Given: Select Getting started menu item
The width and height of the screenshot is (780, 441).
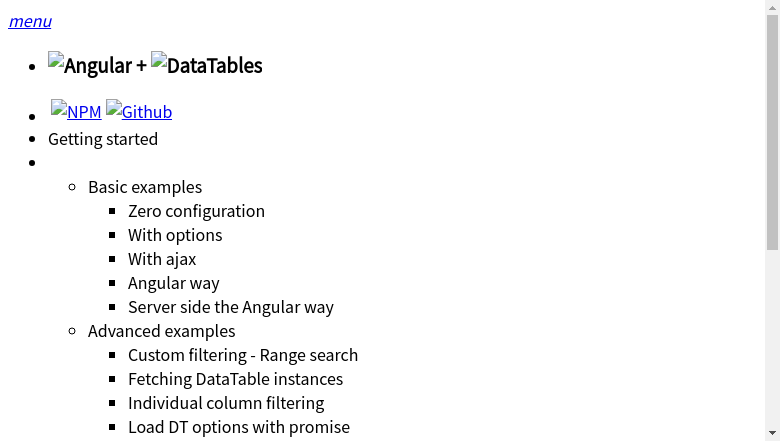Looking at the screenshot, I should (x=103, y=139).
